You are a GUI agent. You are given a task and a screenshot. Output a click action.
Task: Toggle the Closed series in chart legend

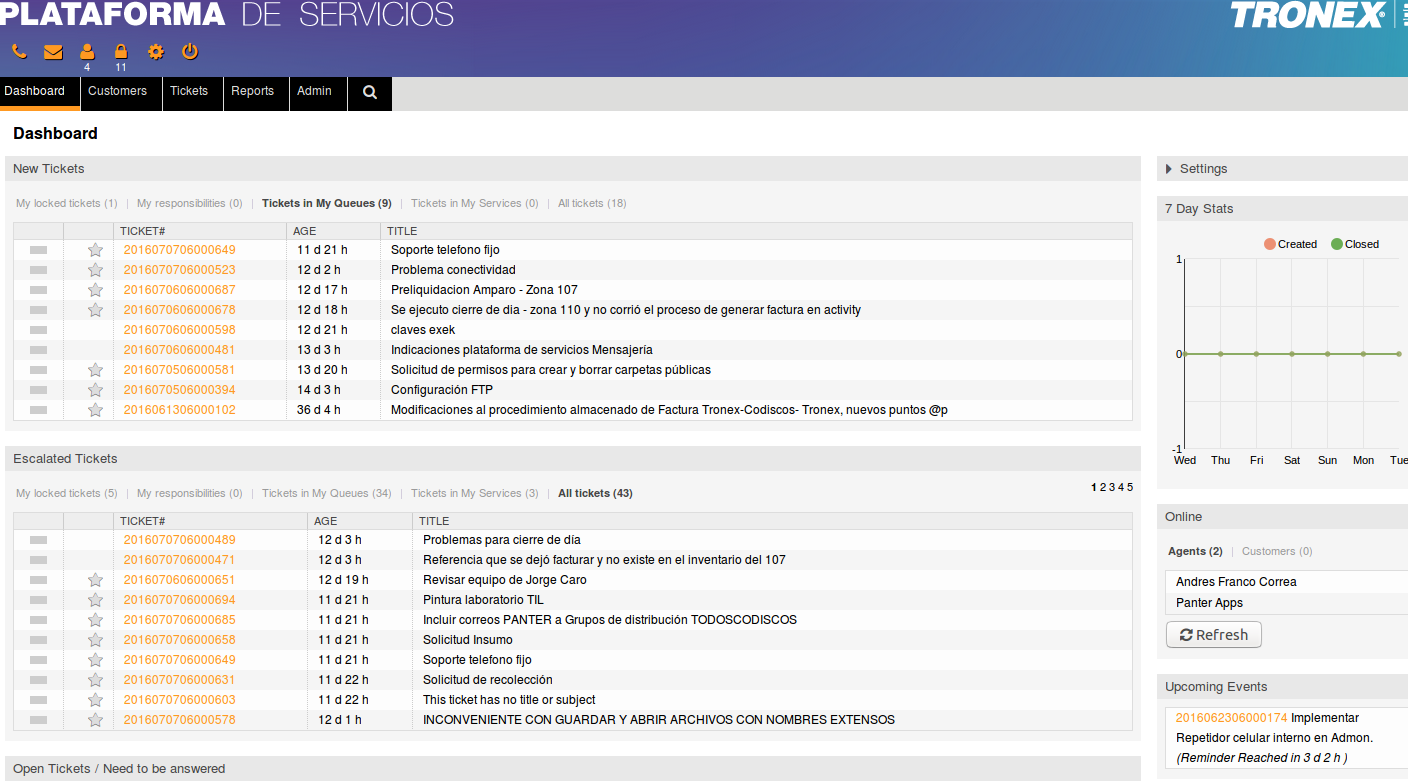[x=1355, y=244]
